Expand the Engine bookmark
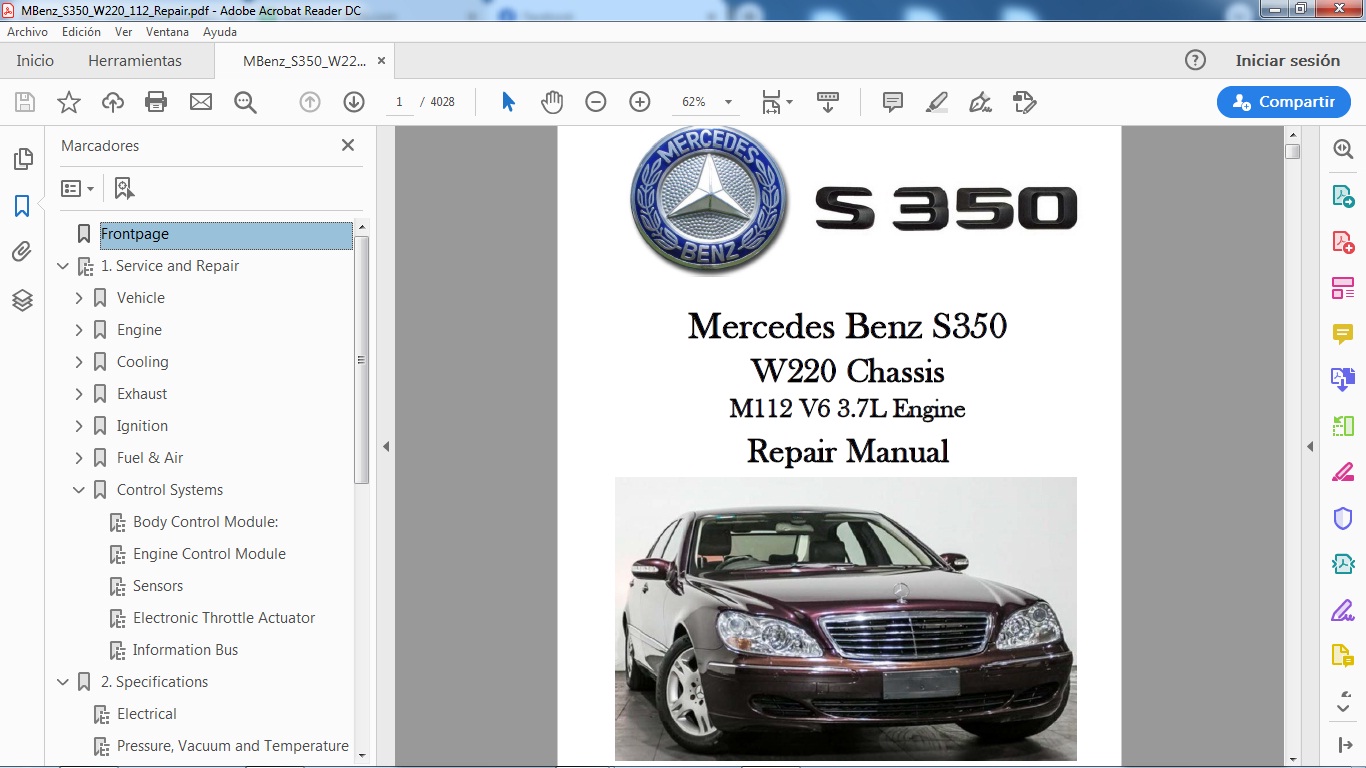Image resolution: width=1366 pixels, height=768 pixels. pyautogui.click(x=79, y=329)
